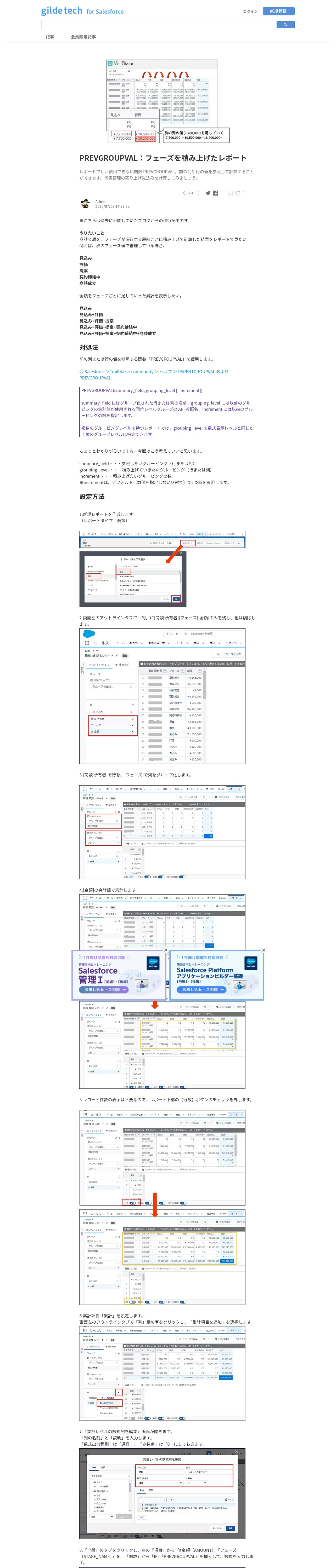Close the Salesforce Platform アプリケーションビルダー ad banner
Screen dimensions: 336x1568
pos(264,950)
